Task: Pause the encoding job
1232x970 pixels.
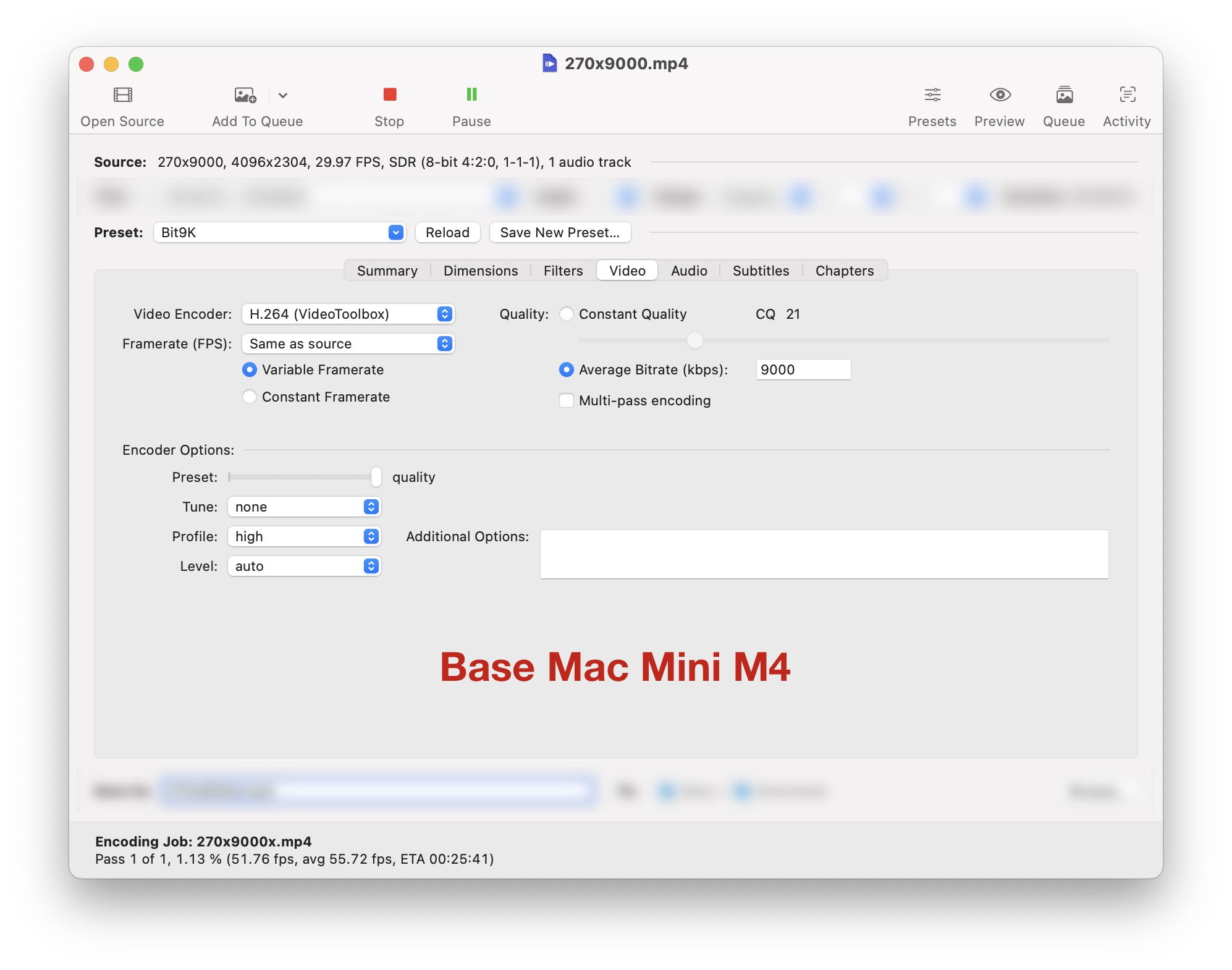Action: click(x=471, y=95)
